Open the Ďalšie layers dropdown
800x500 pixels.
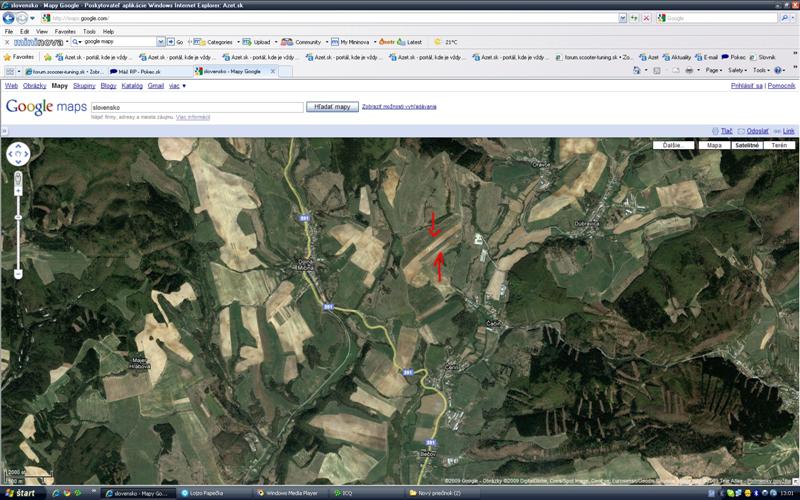pyautogui.click(x=678, y=146)
